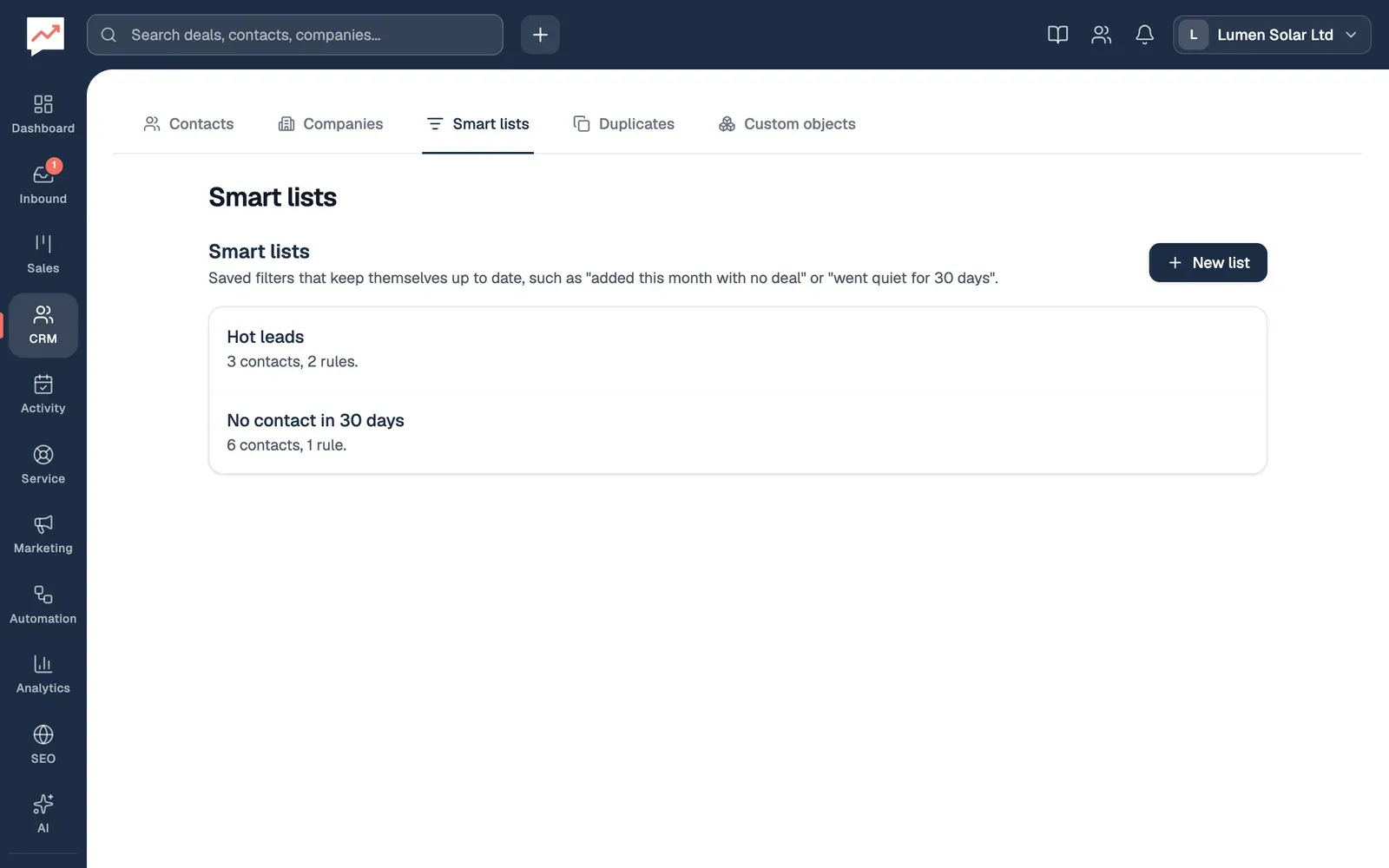Click the search magnifier icon
This screenshot has height=868, width=1389.
click(x=109, y=35)
